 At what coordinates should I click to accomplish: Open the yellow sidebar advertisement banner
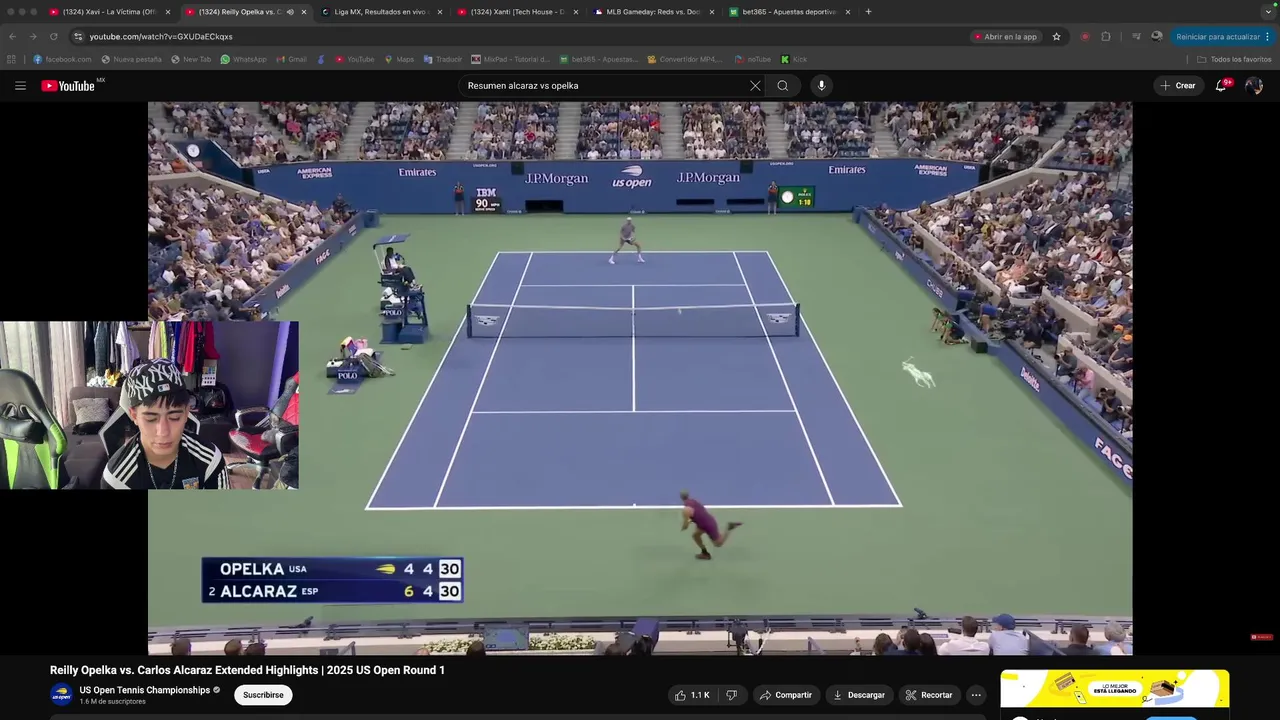(x=1115, y=689)
